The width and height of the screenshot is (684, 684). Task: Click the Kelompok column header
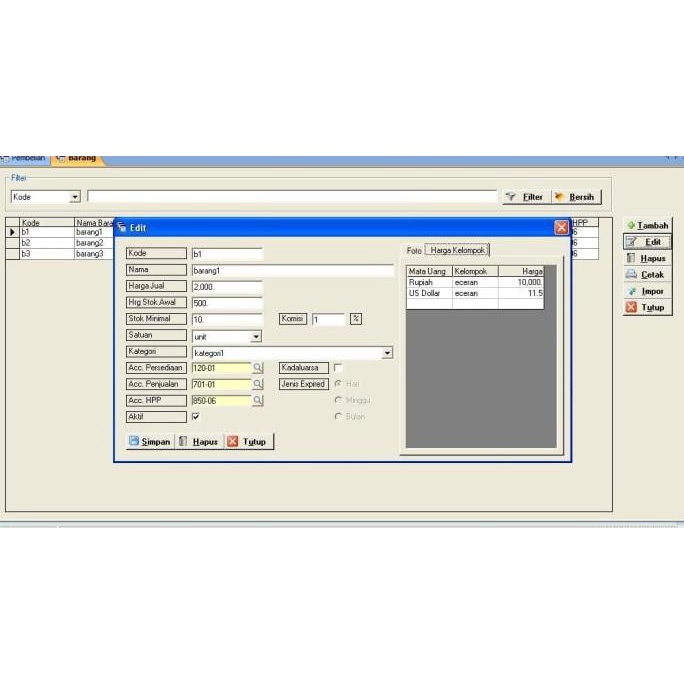click(475, 271)
